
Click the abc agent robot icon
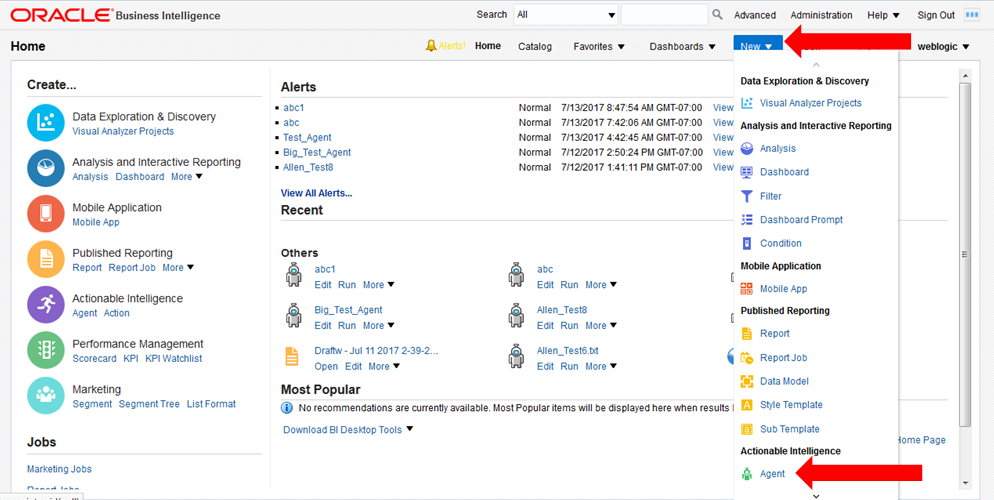point(516,275)
